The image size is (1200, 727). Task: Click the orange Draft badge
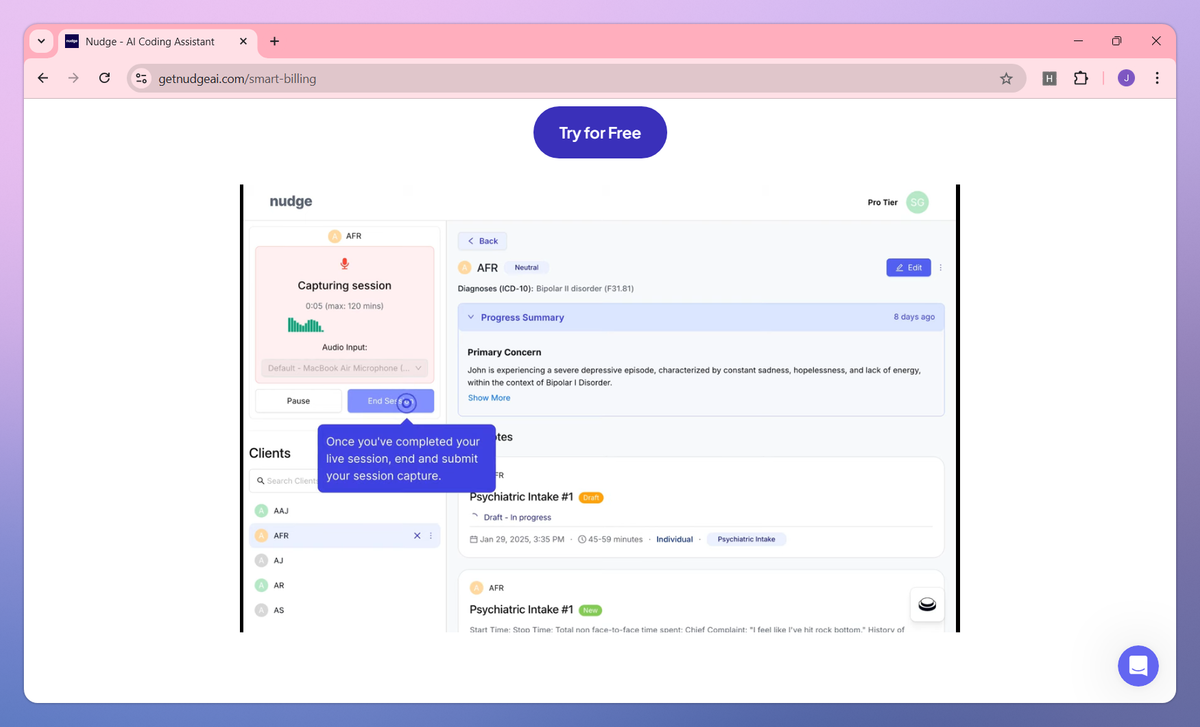tap(591, 497)
